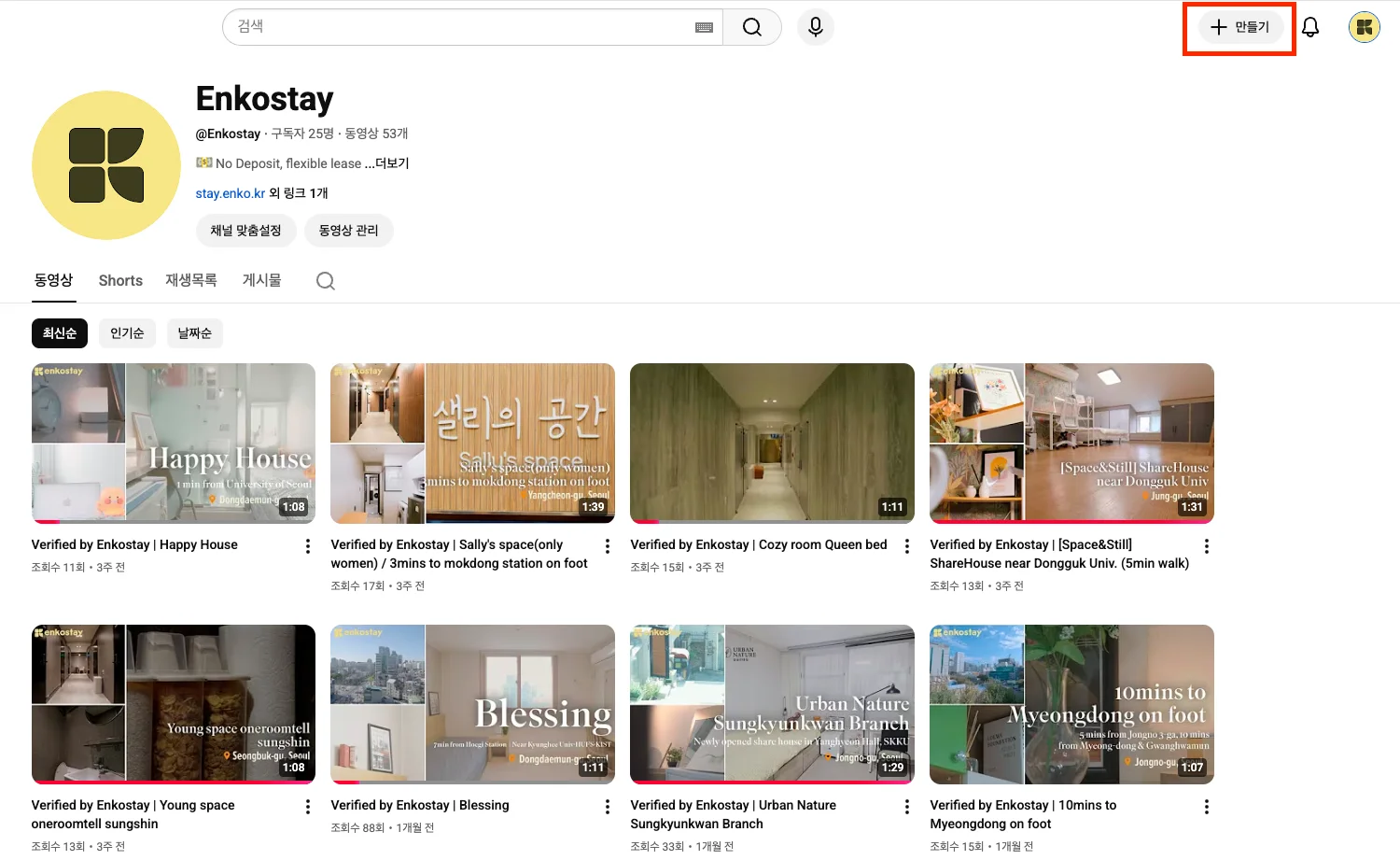The width and height of the screenshot is (1400, 860).
Task: Open the stay.enko.kr link
Action: 230,193
